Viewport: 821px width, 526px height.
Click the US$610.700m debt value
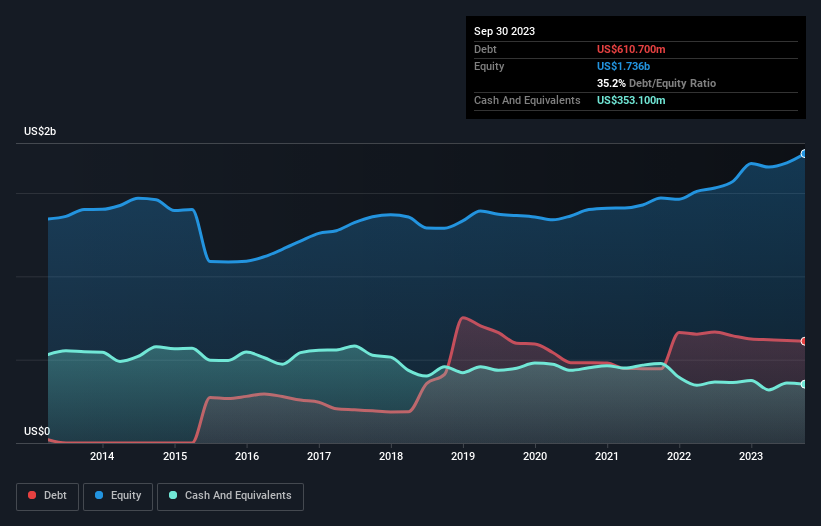coord(631,49)
